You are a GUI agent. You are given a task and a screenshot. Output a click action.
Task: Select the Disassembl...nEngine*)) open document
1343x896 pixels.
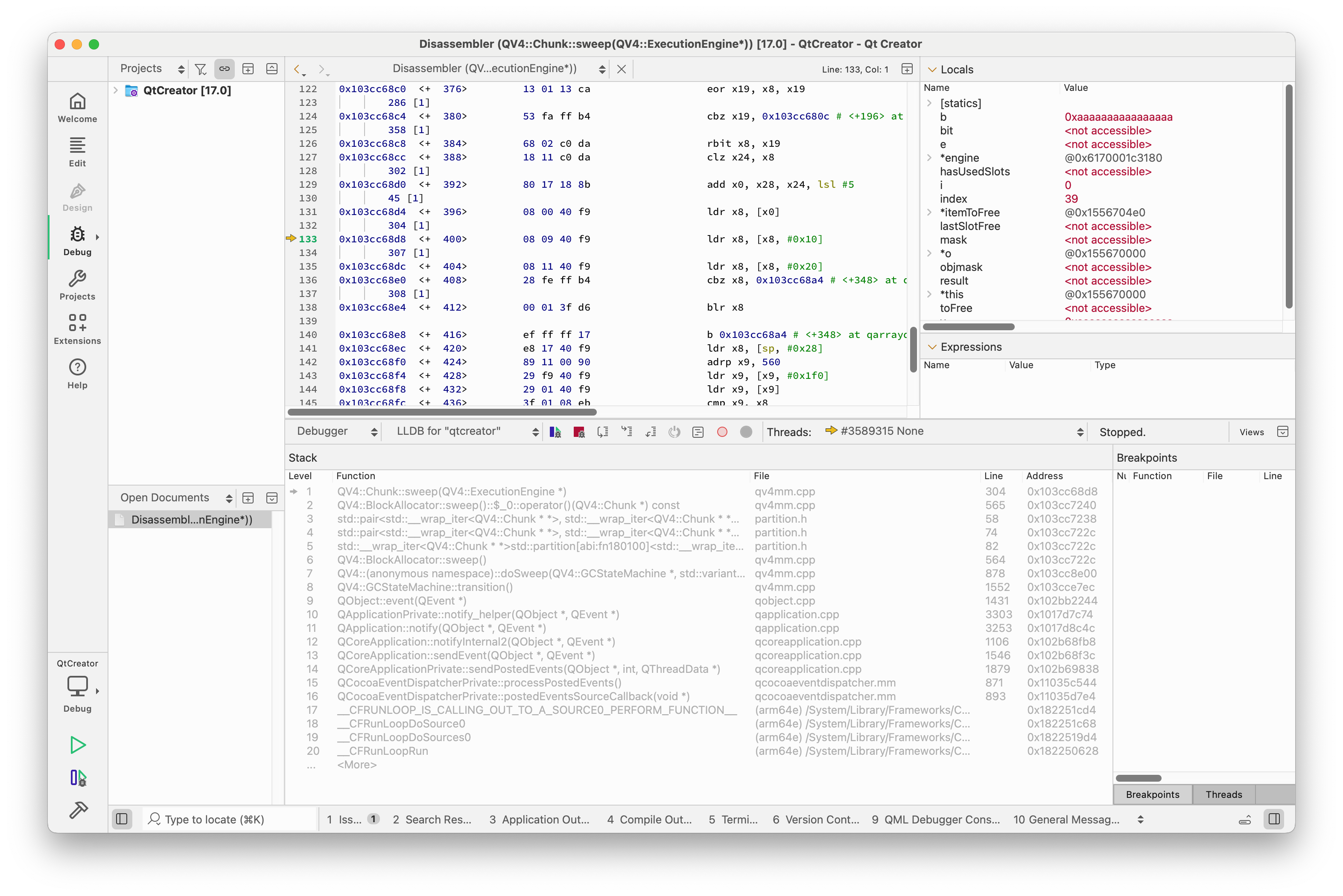[189, 519]
